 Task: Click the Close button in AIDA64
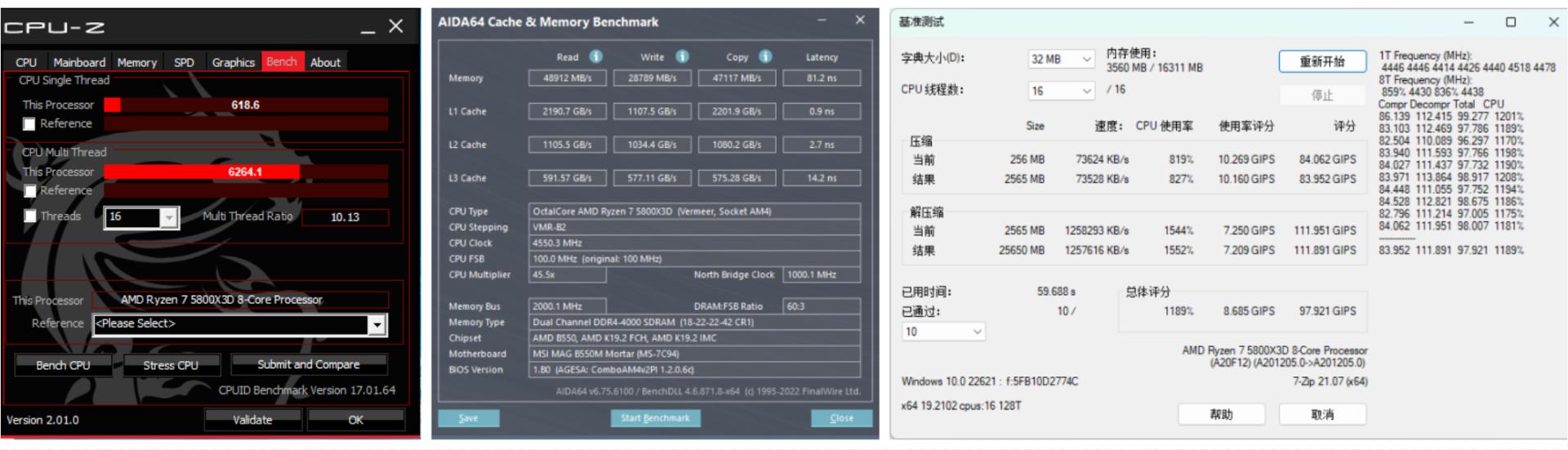[x=842, y=418]
